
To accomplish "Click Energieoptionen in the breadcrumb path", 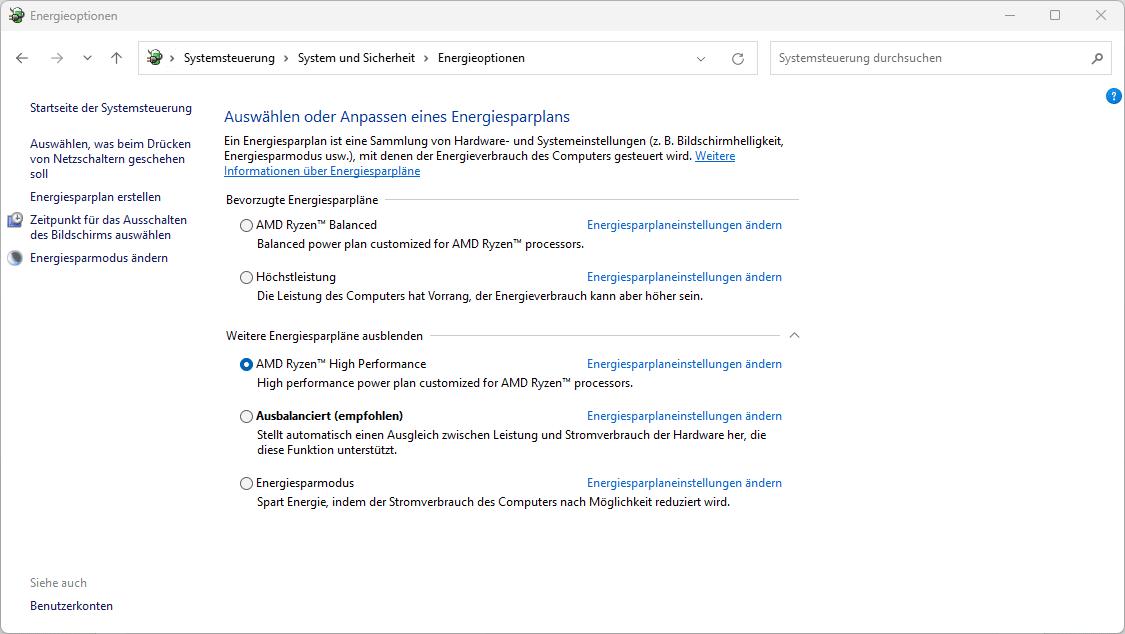I will coord(481,58).
